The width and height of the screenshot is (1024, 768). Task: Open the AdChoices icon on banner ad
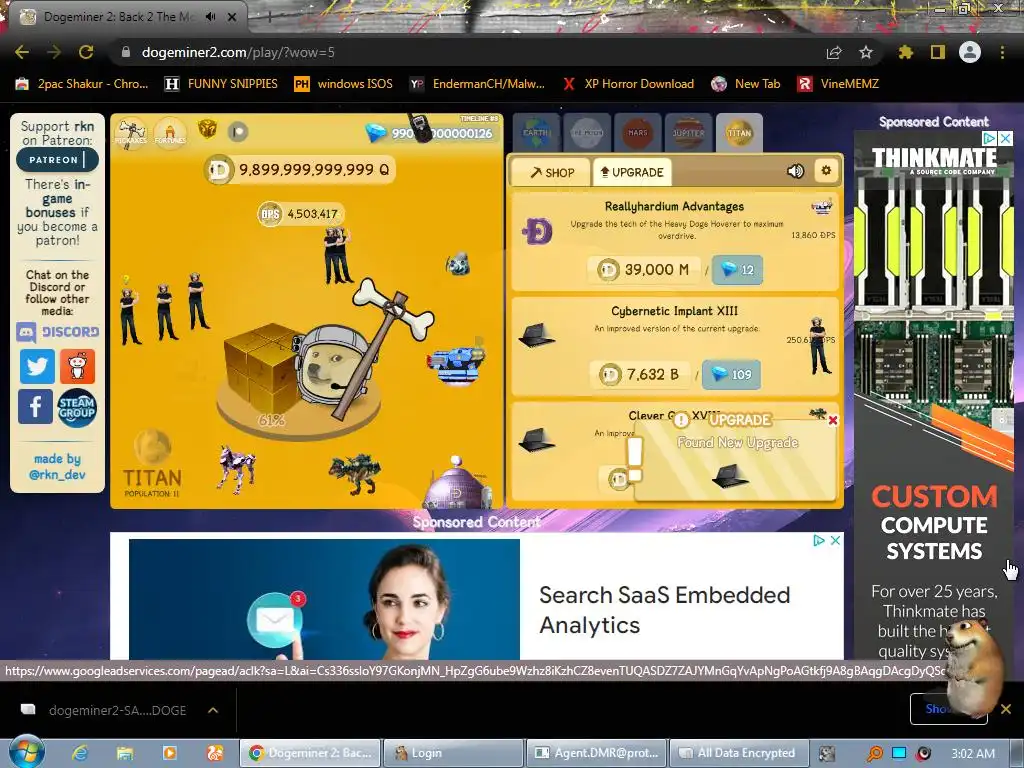818,540
